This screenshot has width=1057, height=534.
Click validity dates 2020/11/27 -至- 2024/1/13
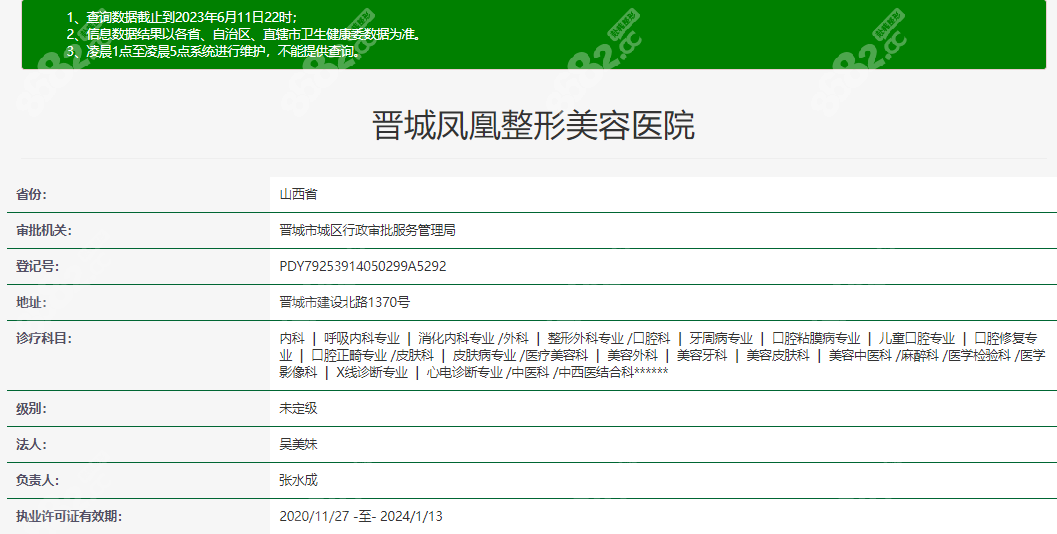click(361, 516)
